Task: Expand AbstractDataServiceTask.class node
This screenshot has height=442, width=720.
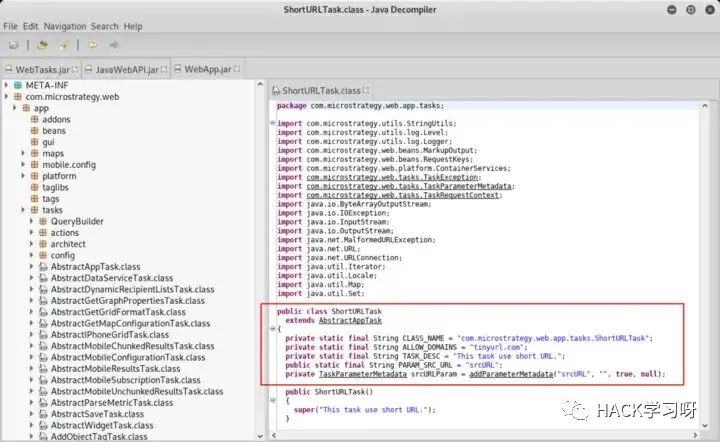Action: coord(32,278)
